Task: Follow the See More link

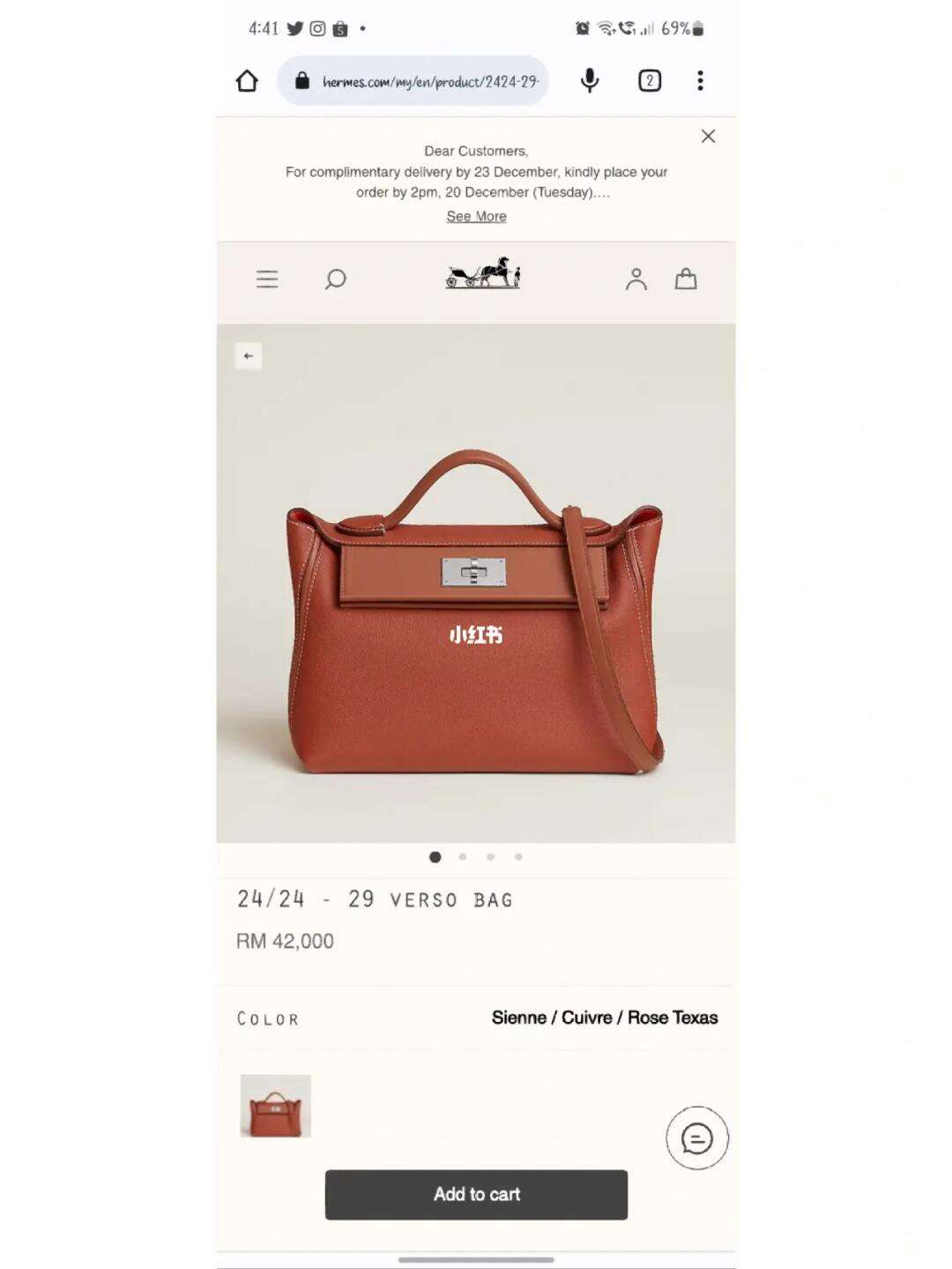Action: (476, 216)
